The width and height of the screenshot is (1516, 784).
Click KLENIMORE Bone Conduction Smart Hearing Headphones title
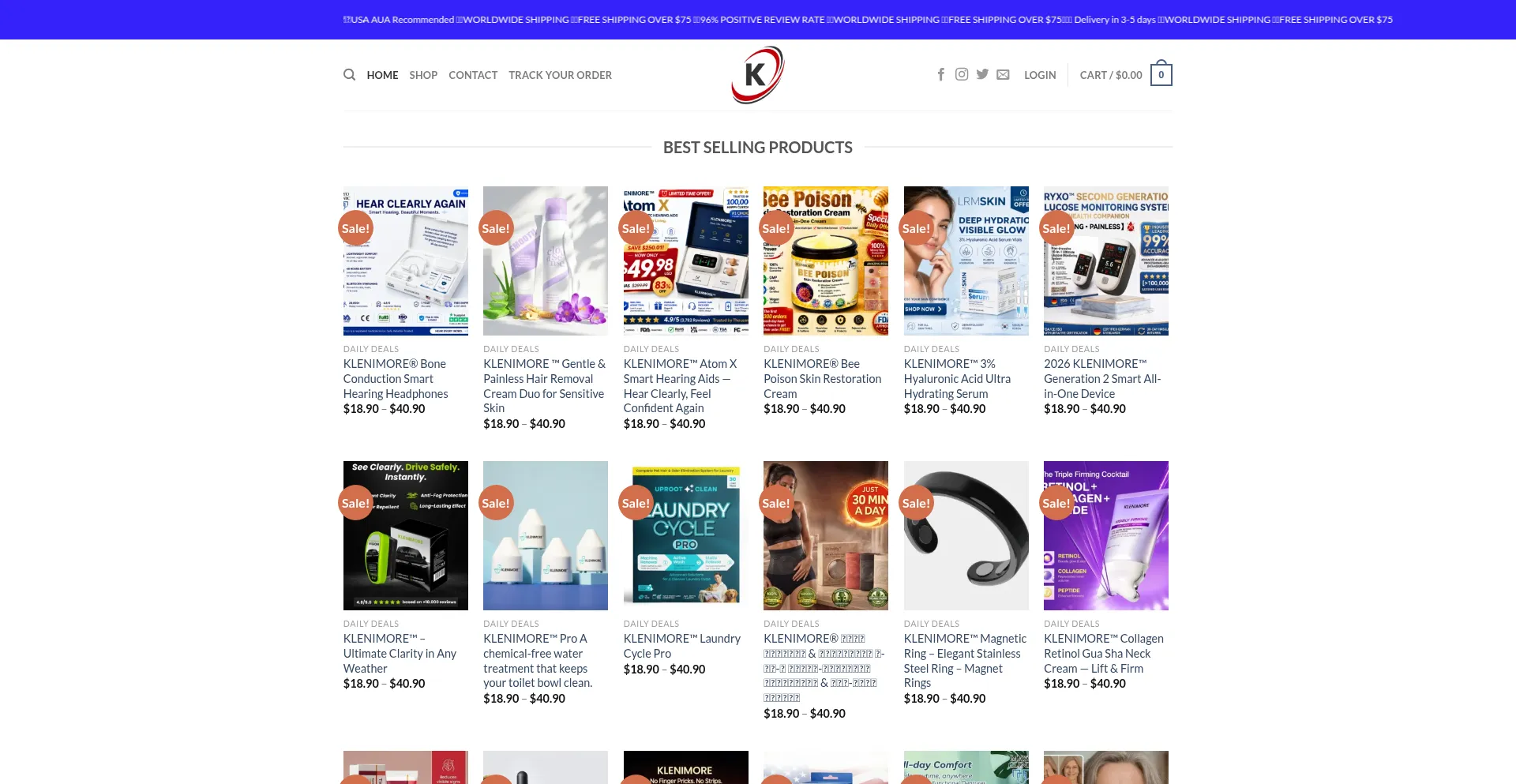[x=396, y=379]
